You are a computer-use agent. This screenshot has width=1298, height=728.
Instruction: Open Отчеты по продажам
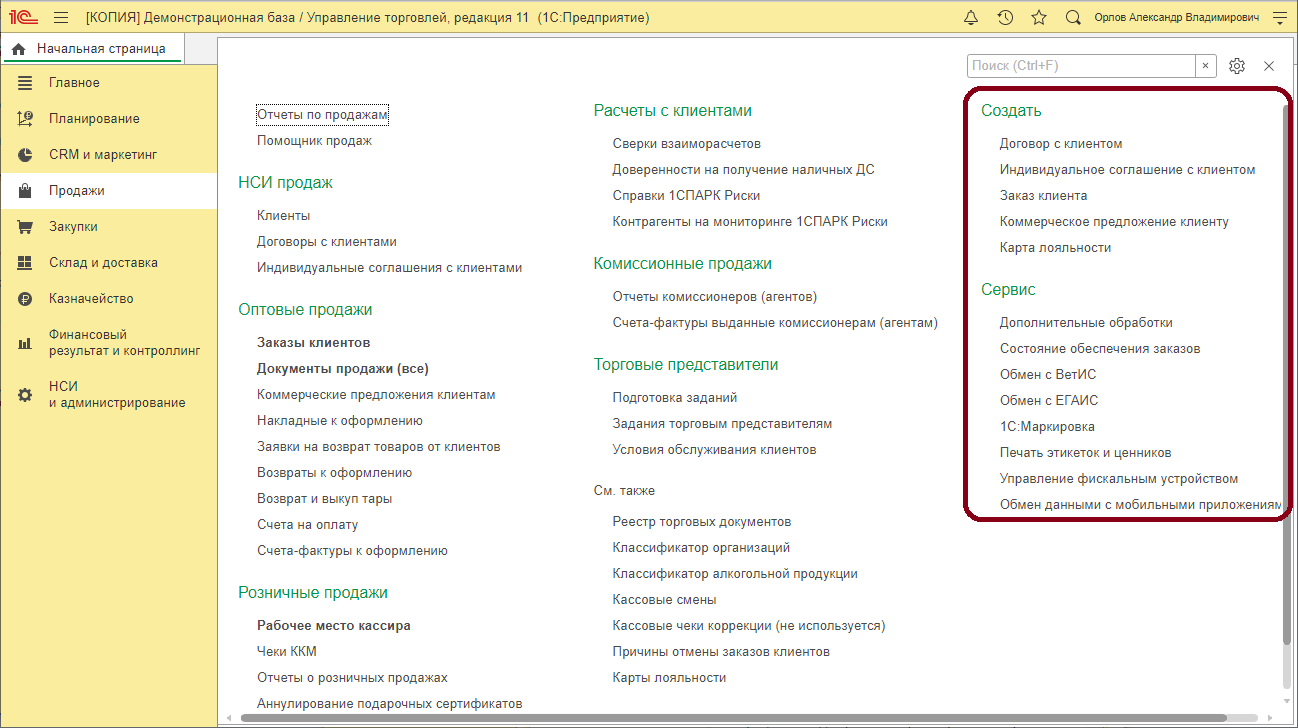coord(322,115)
